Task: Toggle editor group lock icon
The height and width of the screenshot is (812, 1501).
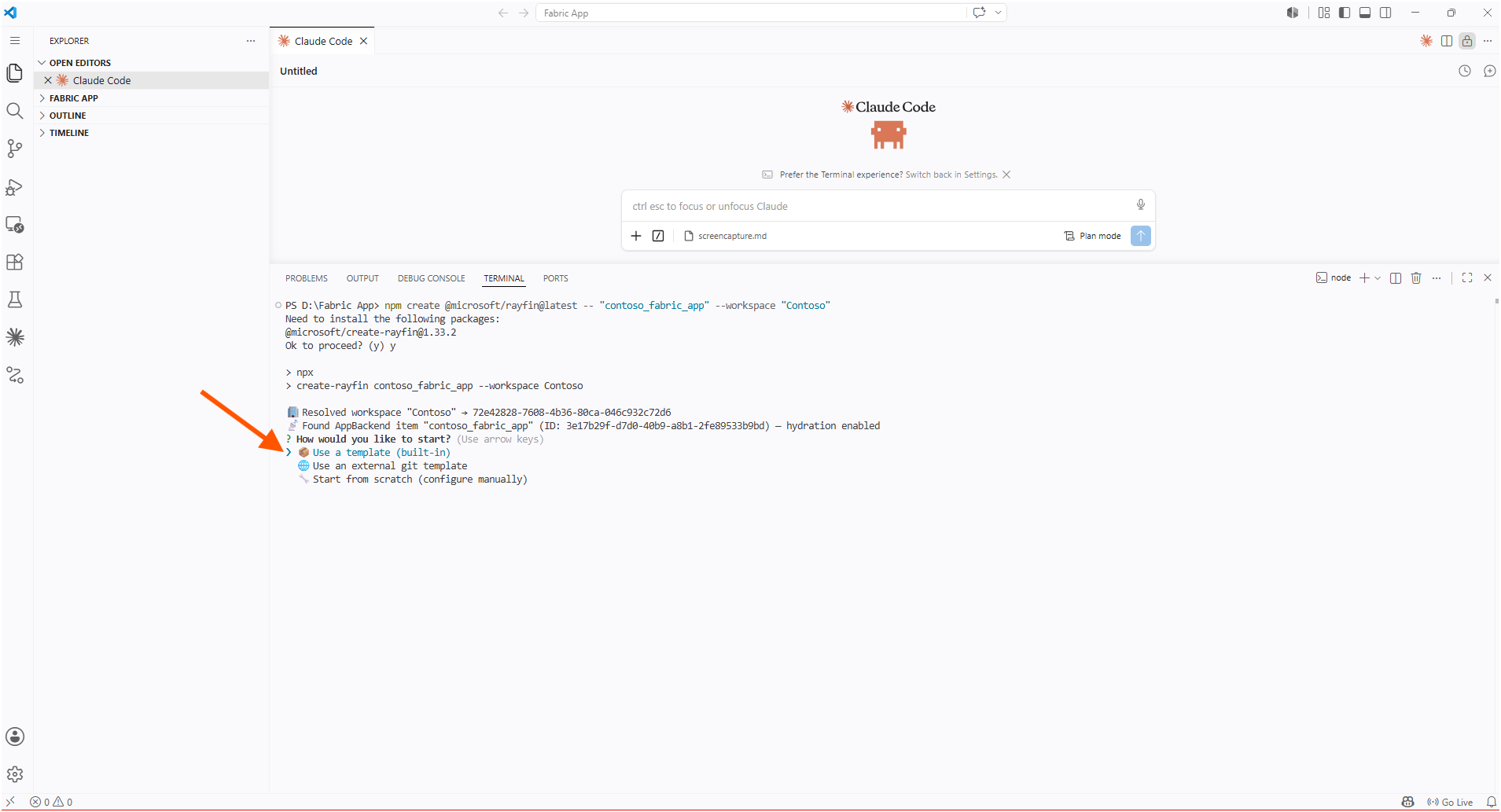Action: (x=1467, y=41)
